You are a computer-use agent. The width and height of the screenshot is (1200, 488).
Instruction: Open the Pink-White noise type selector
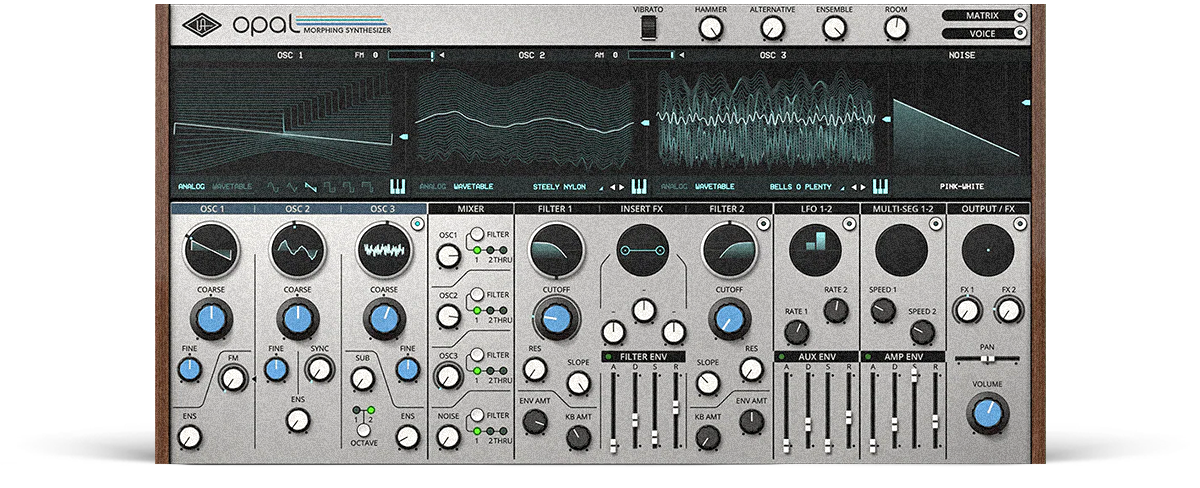tap(962, 187)
